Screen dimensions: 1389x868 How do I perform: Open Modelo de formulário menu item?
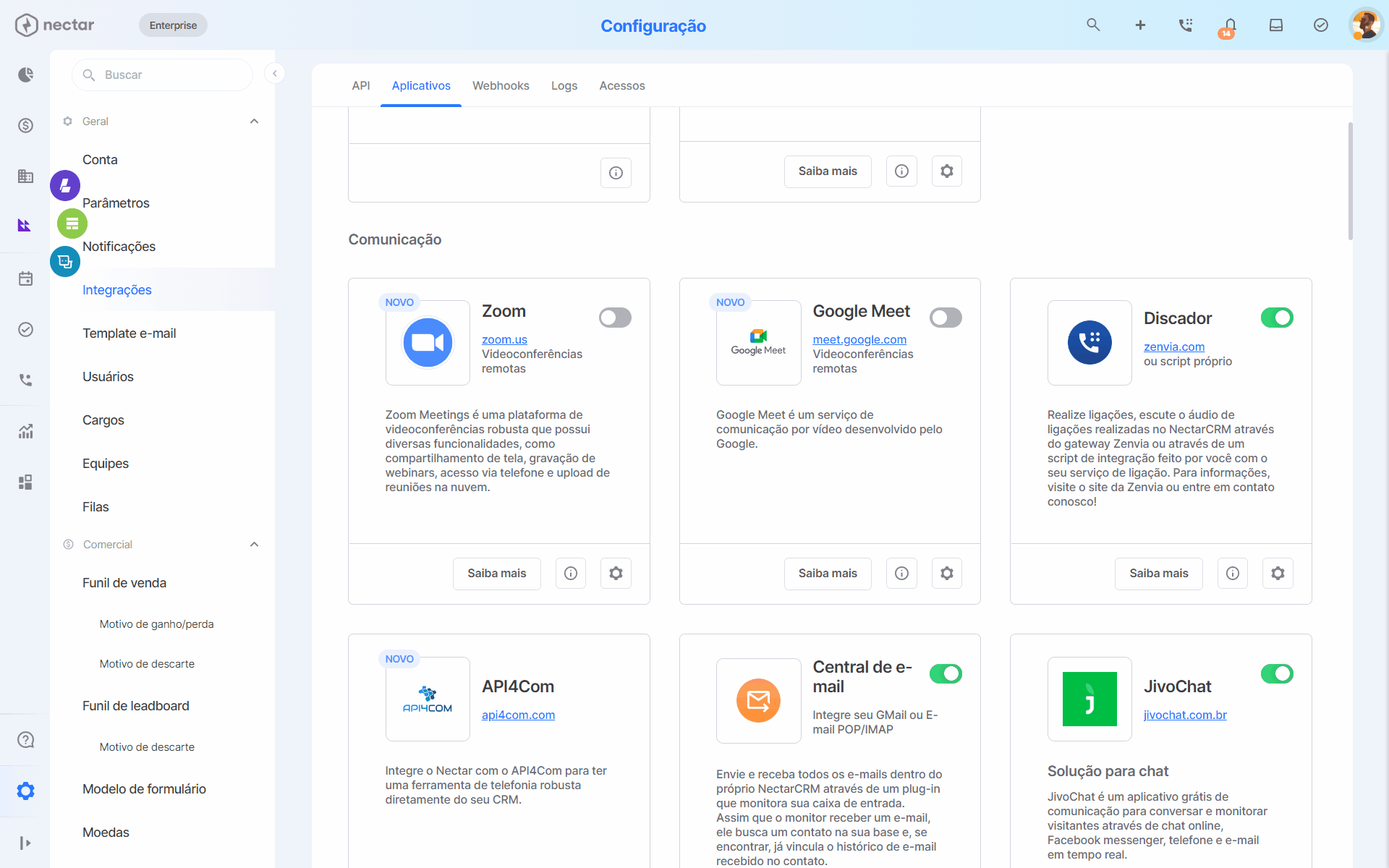144,788
